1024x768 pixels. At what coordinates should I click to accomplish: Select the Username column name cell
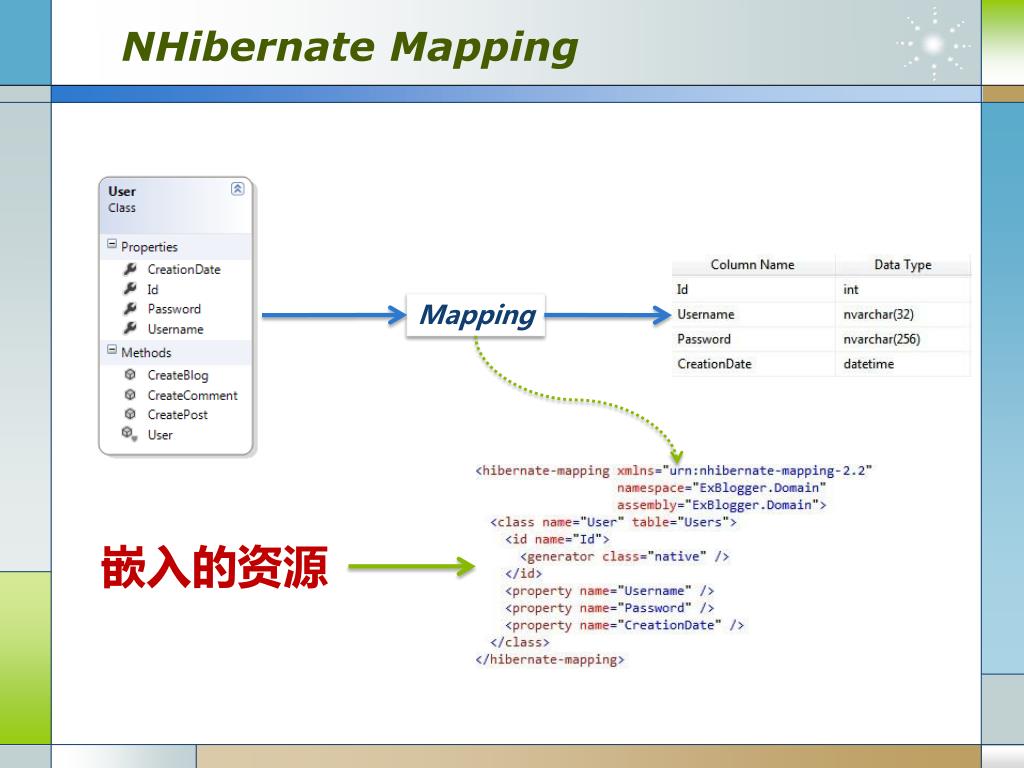(754, 314)
